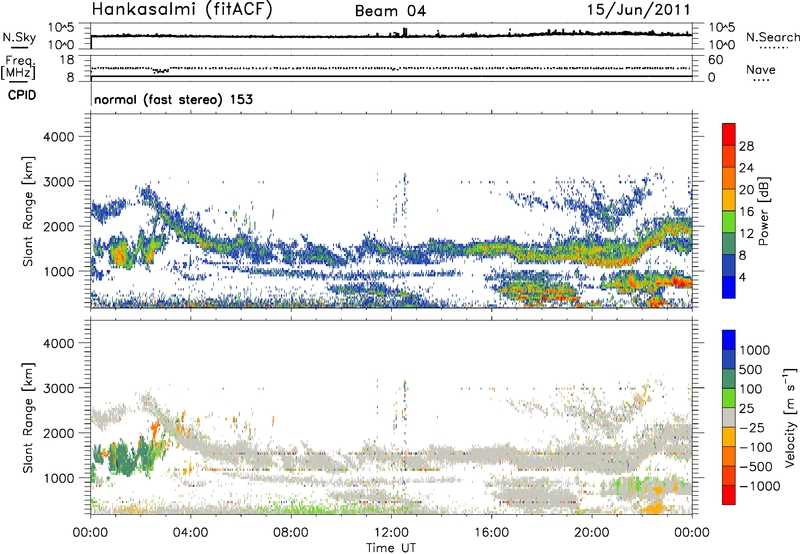Viewport: 800px width, 554px height.
Task: Click the 'Hankasalmi (fitACF)' plot title
Action: [x=182, y=10]
